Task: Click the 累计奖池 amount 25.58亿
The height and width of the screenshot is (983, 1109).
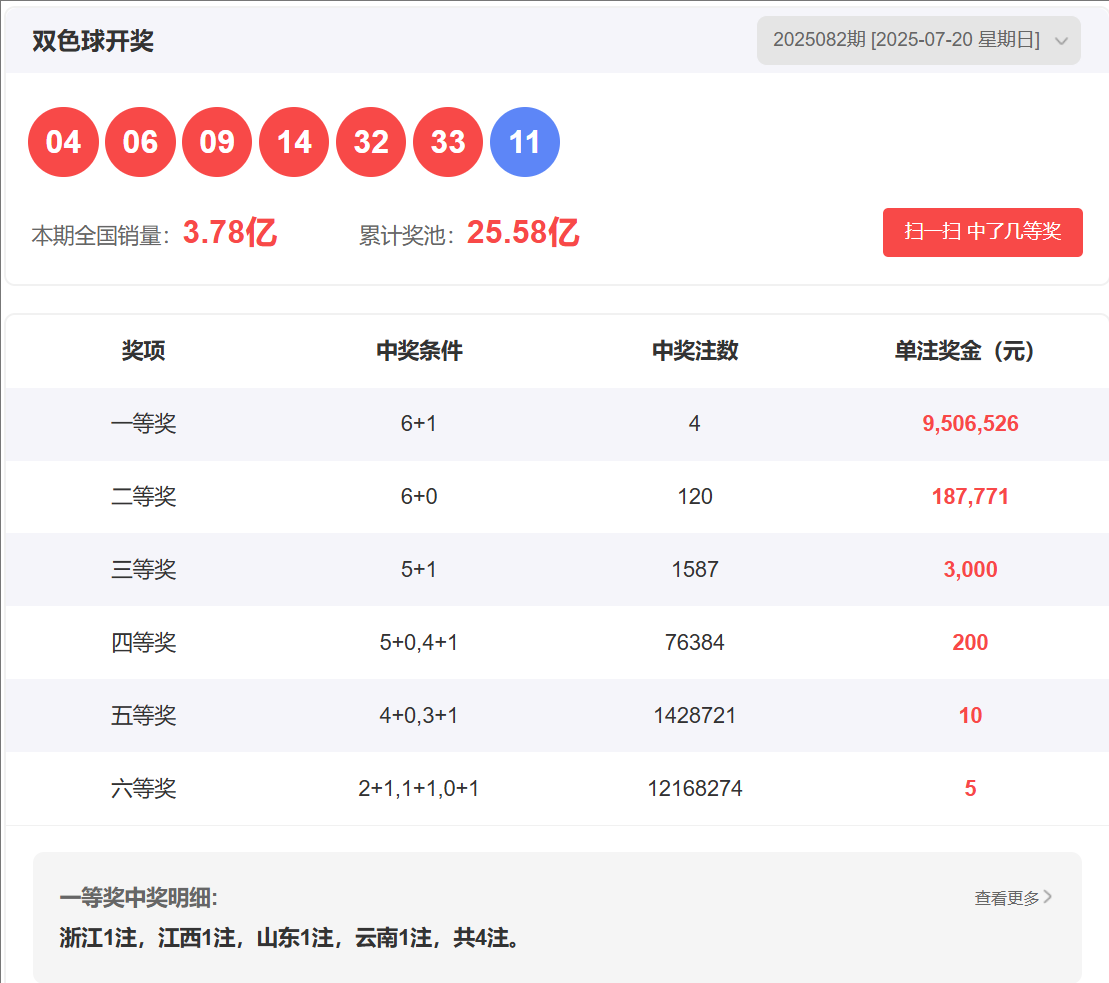Action: click(523, 233)
